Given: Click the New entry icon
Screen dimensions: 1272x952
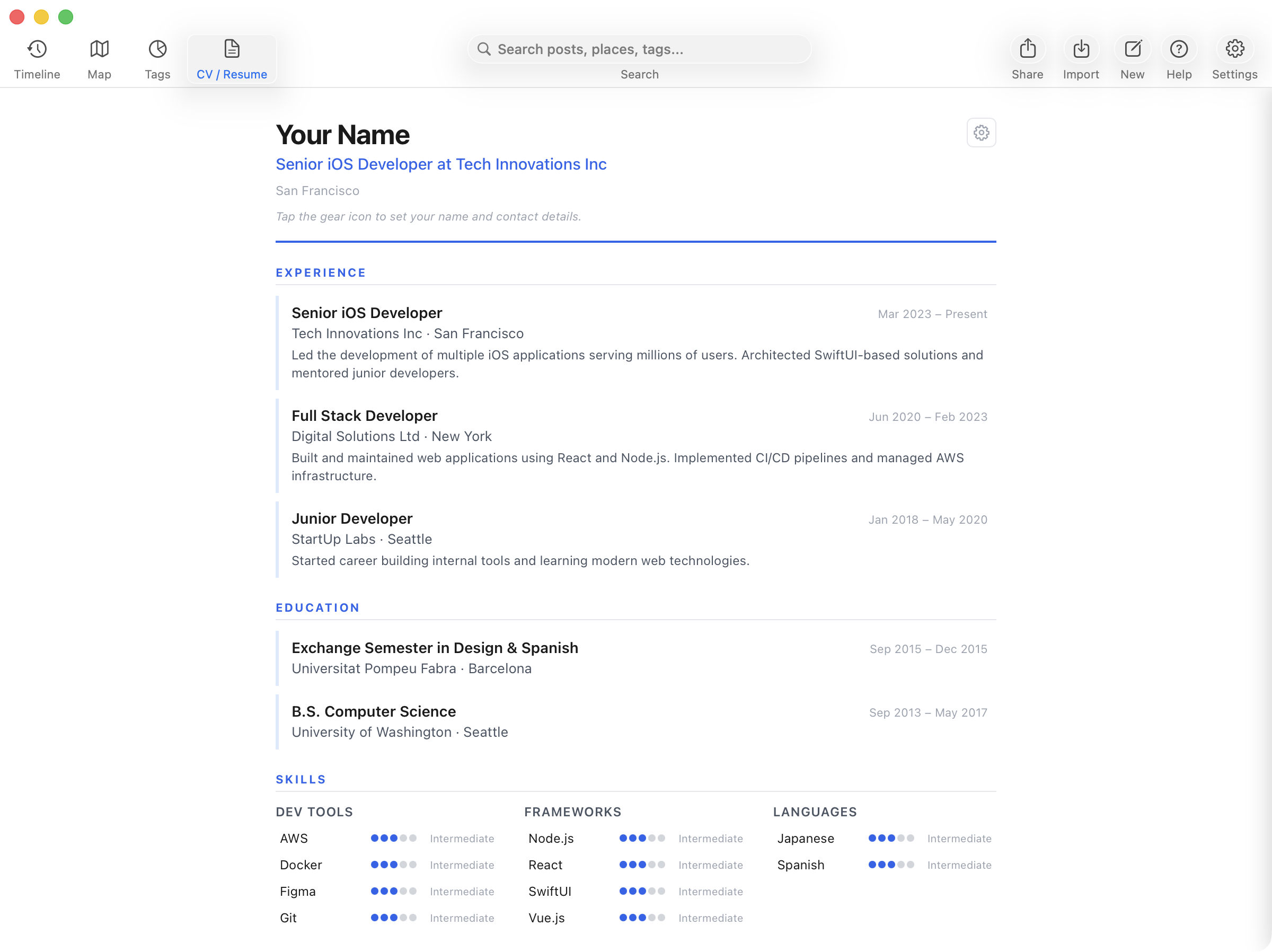Looking at the screenshot, I should [x=1132, y=58].
